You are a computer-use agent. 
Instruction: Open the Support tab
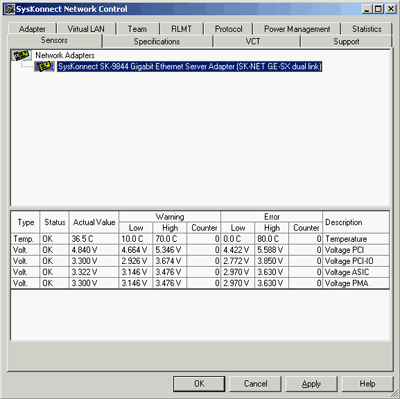(x=346, y=41)
